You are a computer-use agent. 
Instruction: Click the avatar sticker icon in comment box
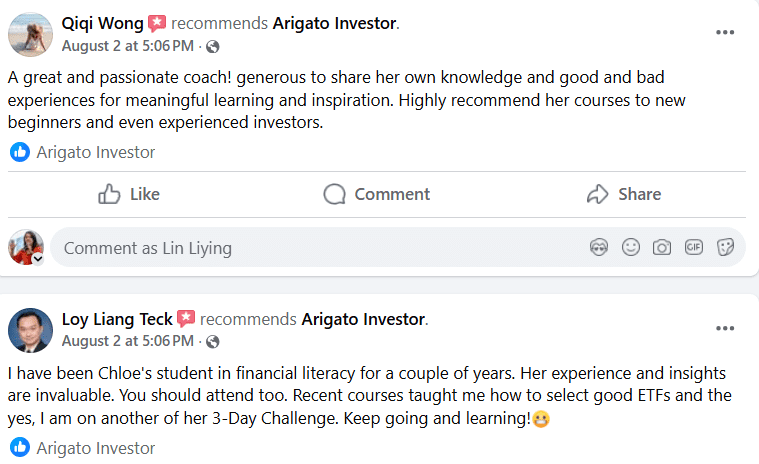[599, 247]
